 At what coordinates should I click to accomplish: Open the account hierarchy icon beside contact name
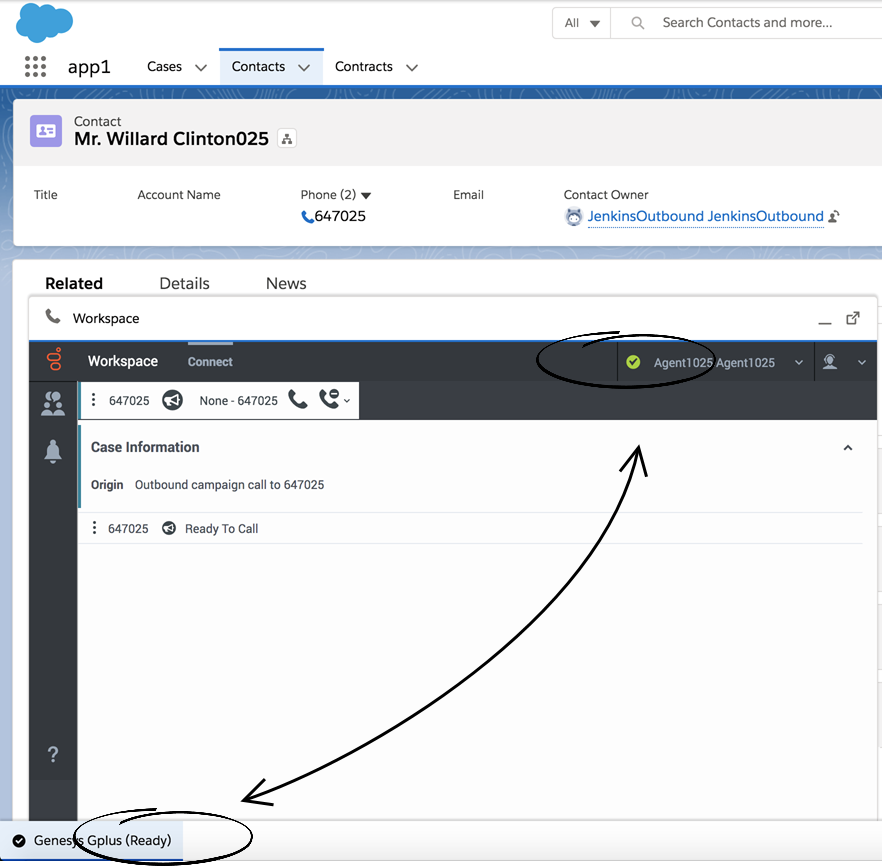(x=287, y=139)
